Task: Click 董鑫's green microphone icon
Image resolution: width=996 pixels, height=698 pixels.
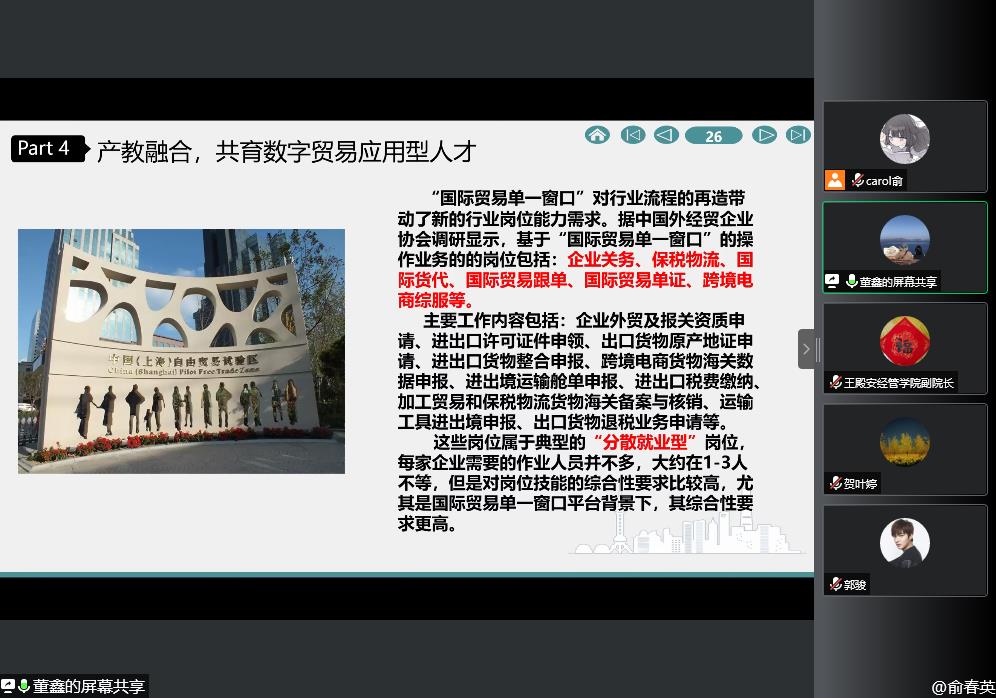Action: pos(851,282)
